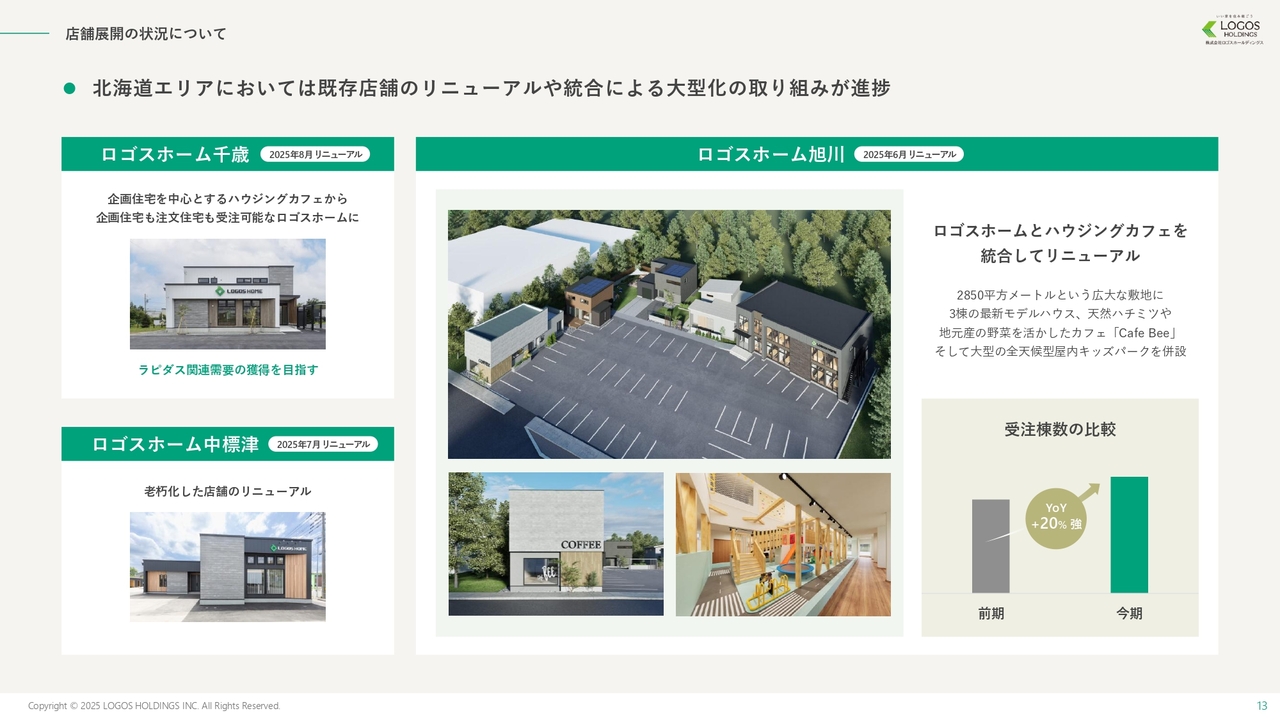This screenshot has height=720, width=1280.
Task: Open the COFFEE cafe exterior image
Action: [556, 544]
